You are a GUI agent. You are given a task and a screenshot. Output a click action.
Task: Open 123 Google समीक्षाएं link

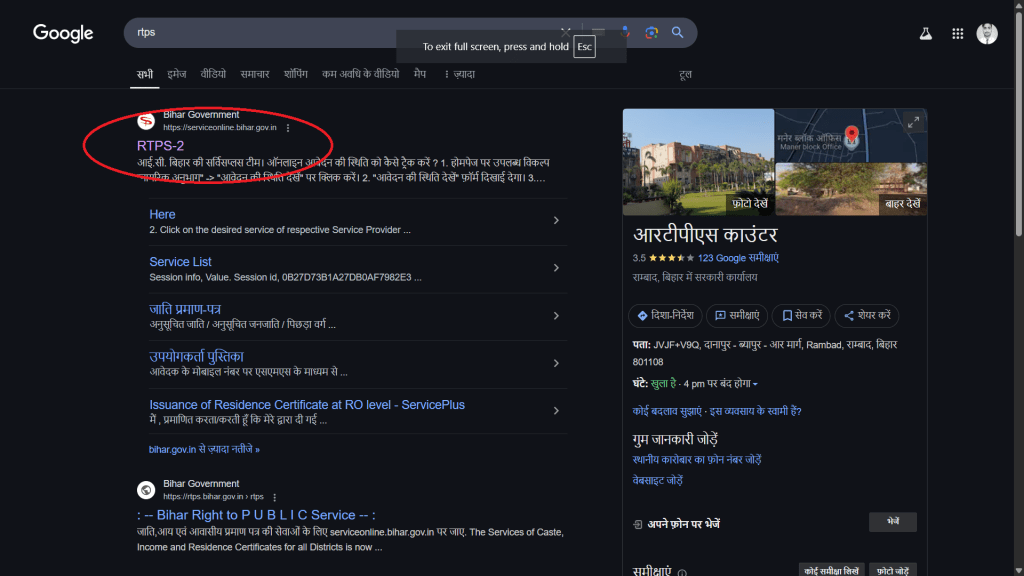(x=738, y=258)
